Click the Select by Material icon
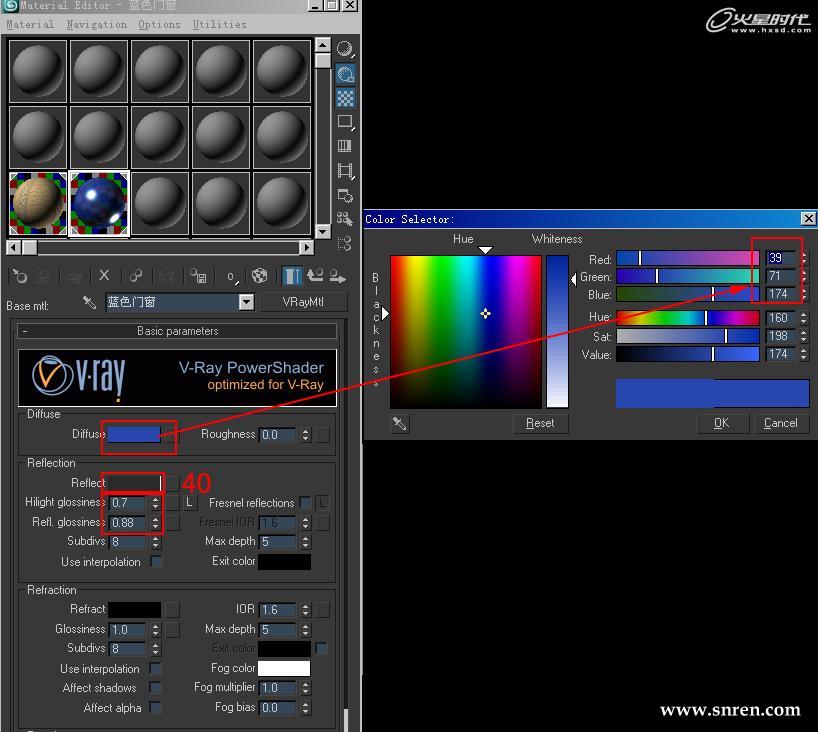The width and height of the screenshot is (818, 732). point(345,219)
